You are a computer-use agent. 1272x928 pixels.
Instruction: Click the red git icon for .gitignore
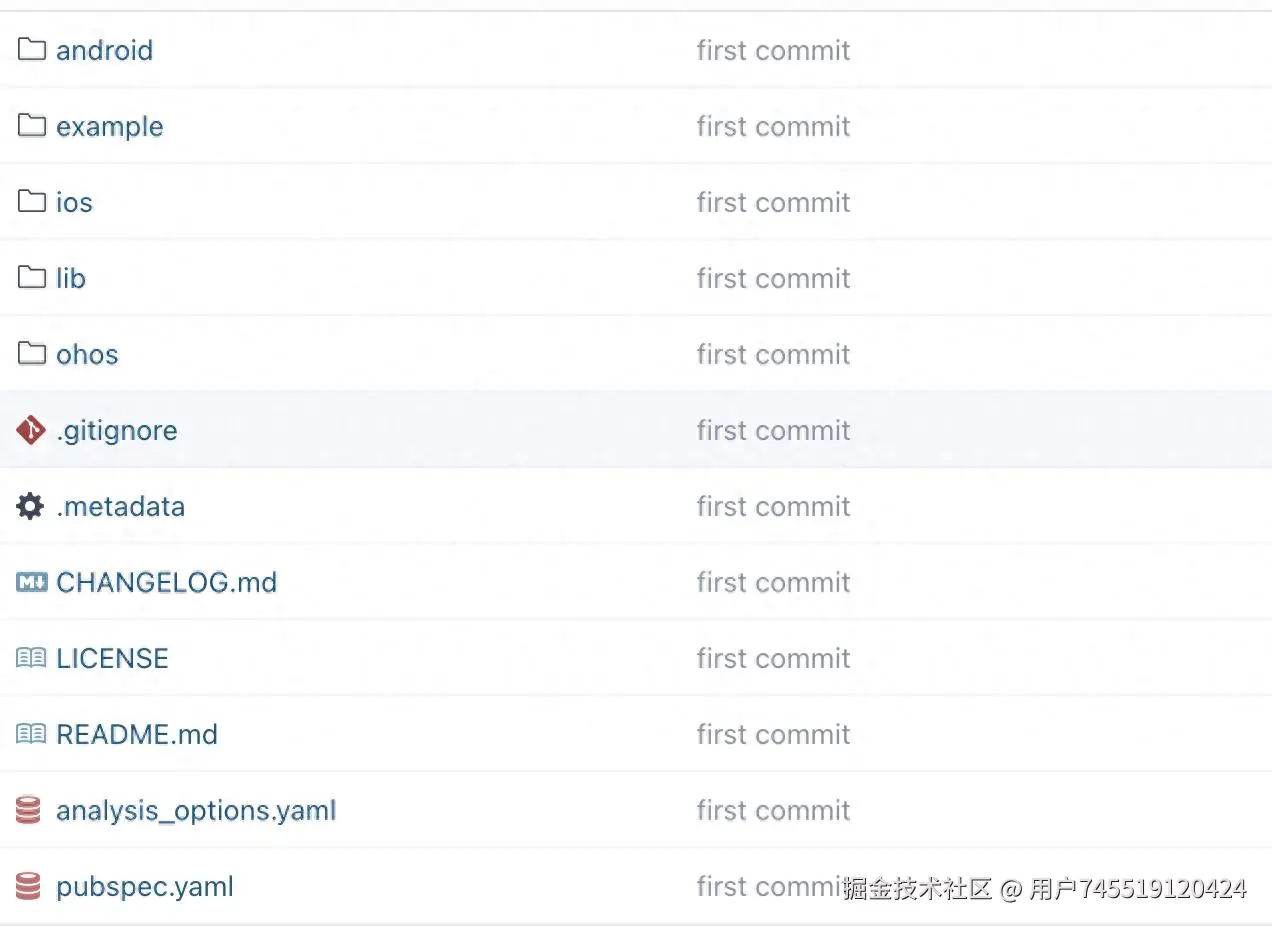coord(31,430)
